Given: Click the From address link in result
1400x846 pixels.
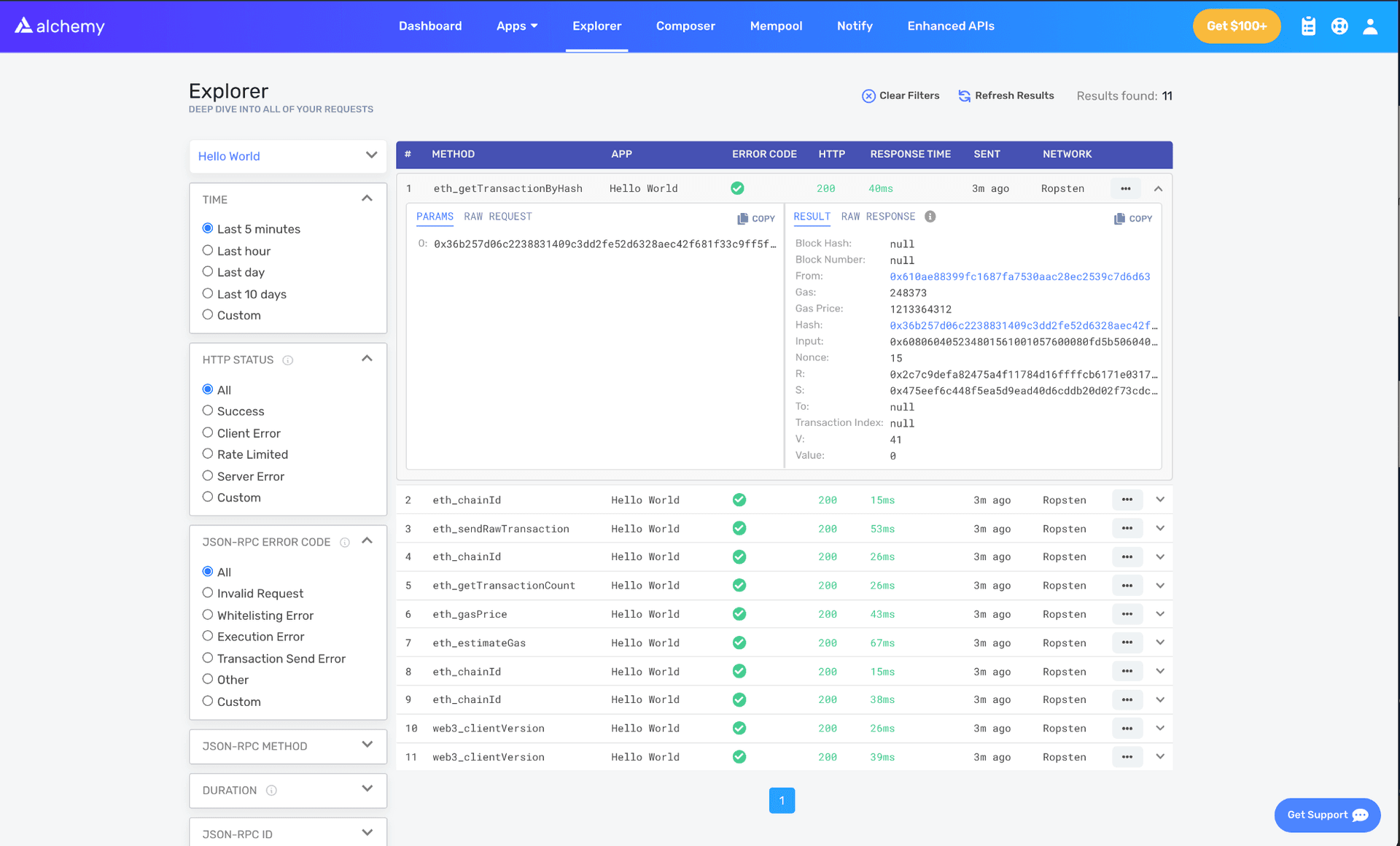Looking at the screenshot, I should (1019, 276).
